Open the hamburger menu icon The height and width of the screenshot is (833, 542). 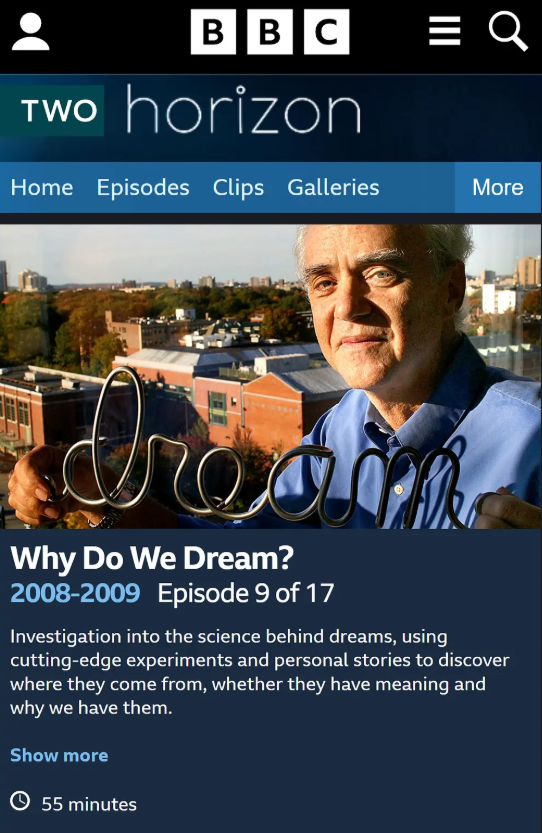coord(445,31)
